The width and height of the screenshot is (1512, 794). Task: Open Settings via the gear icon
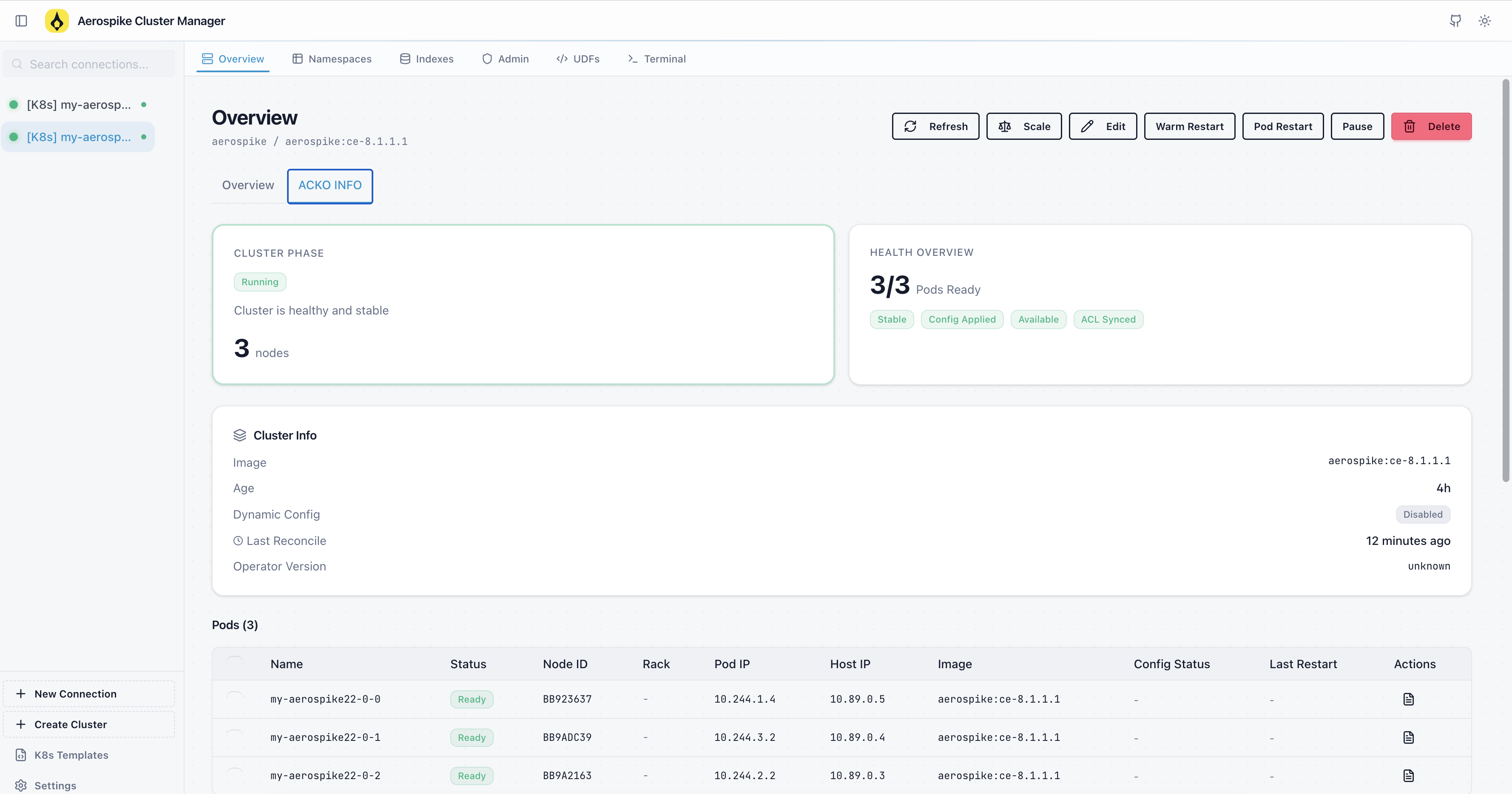[21, 785]
